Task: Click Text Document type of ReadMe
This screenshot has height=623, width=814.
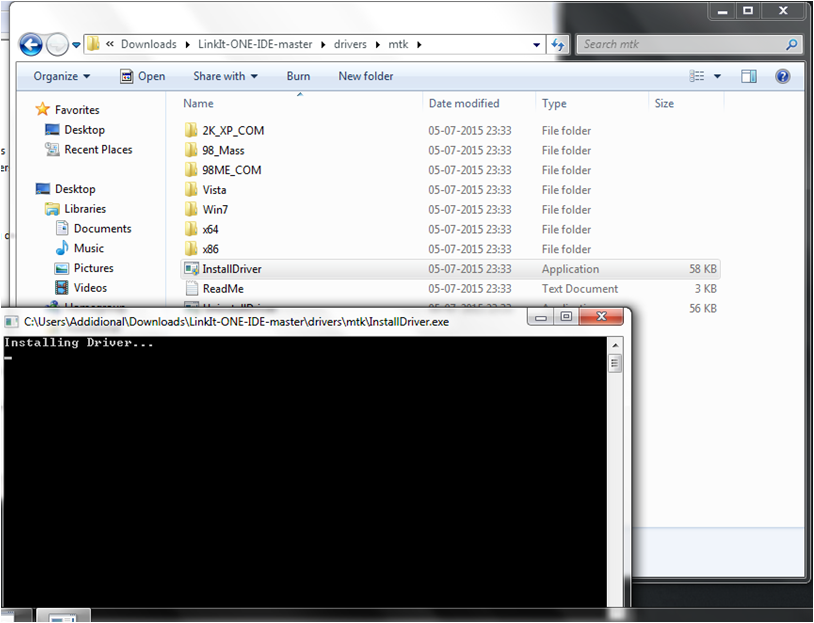Action: coord(580,289)
